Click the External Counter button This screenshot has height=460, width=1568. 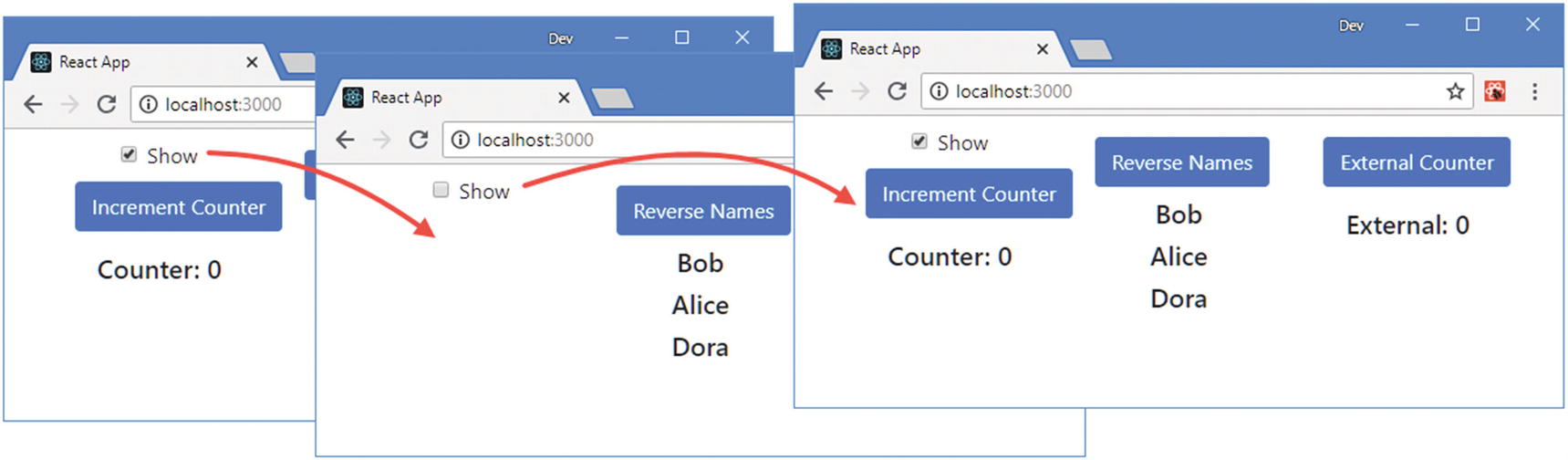click(x=1416, y=162)
